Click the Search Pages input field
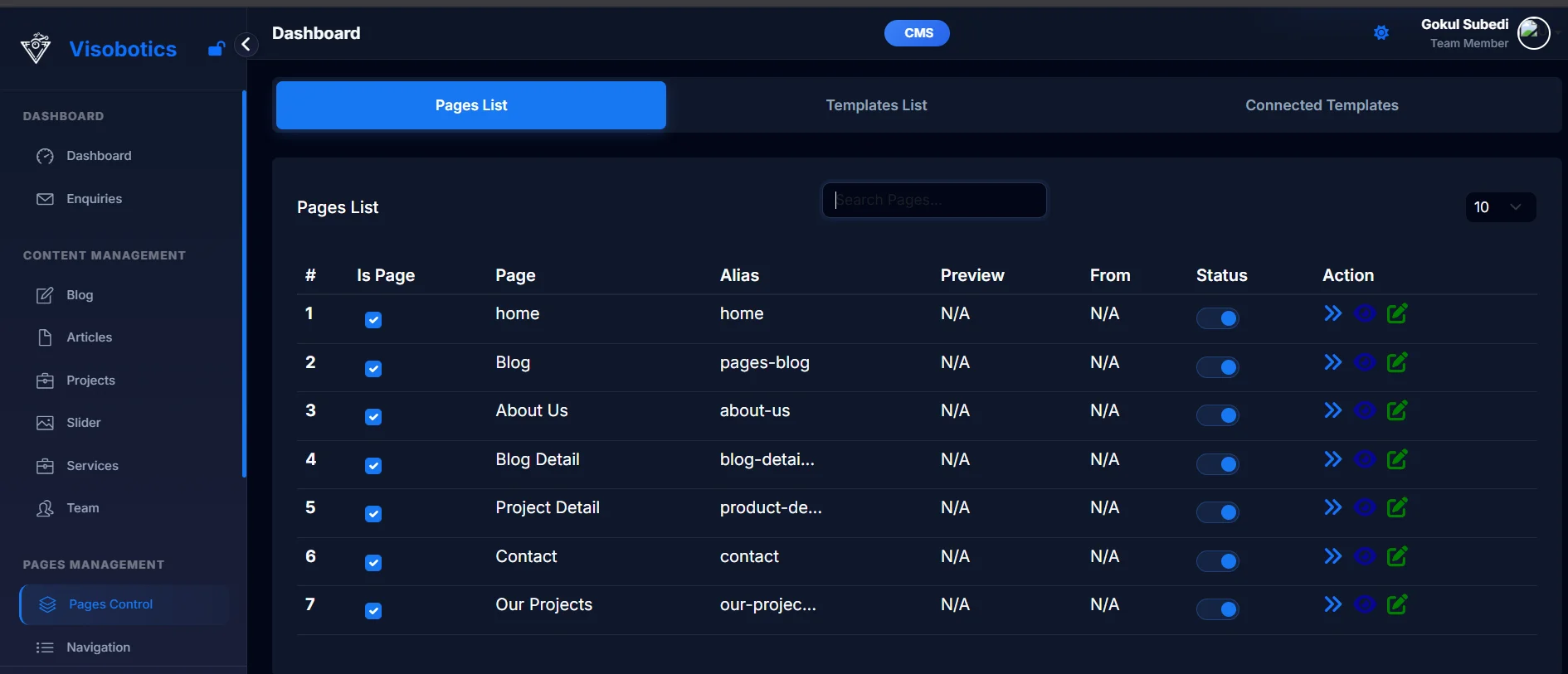 pyautogui.click(x=933, y=201)
